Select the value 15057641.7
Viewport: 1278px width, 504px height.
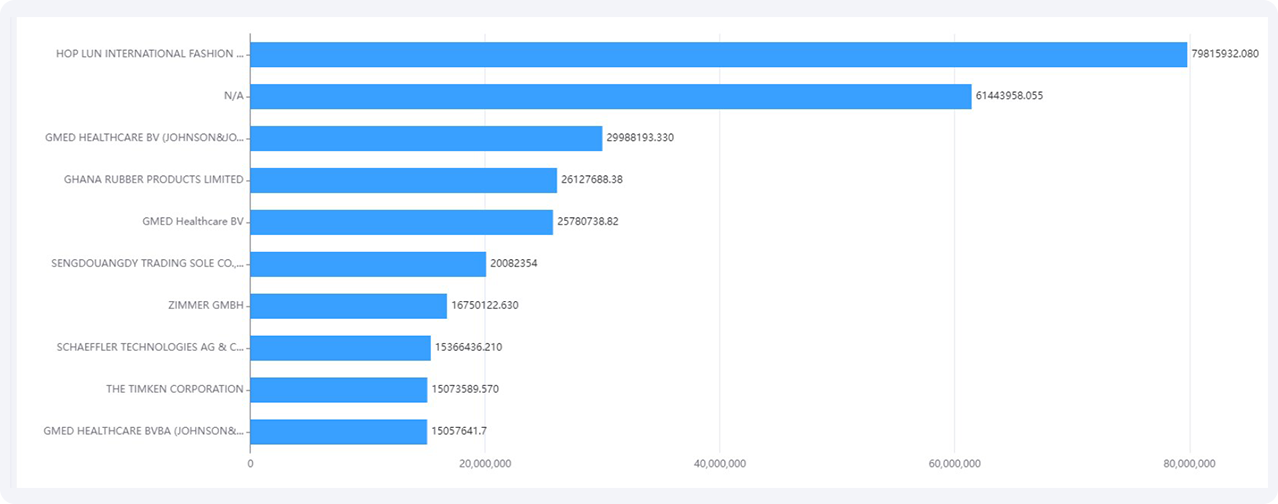click(459, 432)
